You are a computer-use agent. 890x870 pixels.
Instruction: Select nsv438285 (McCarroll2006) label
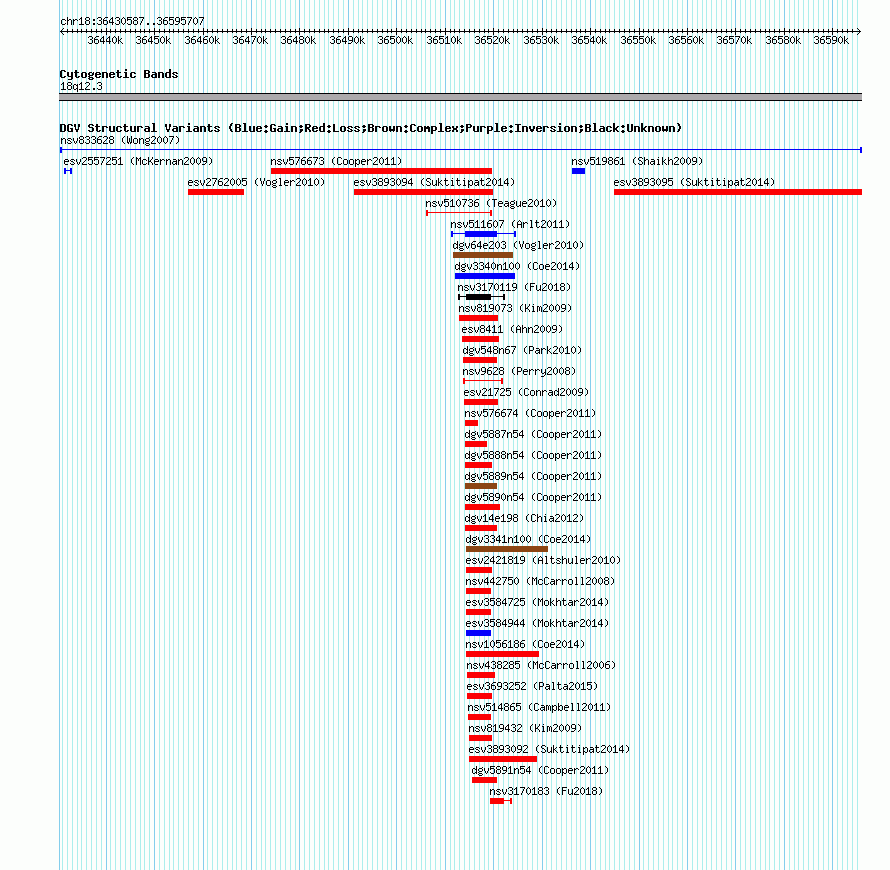pos(541,665)
